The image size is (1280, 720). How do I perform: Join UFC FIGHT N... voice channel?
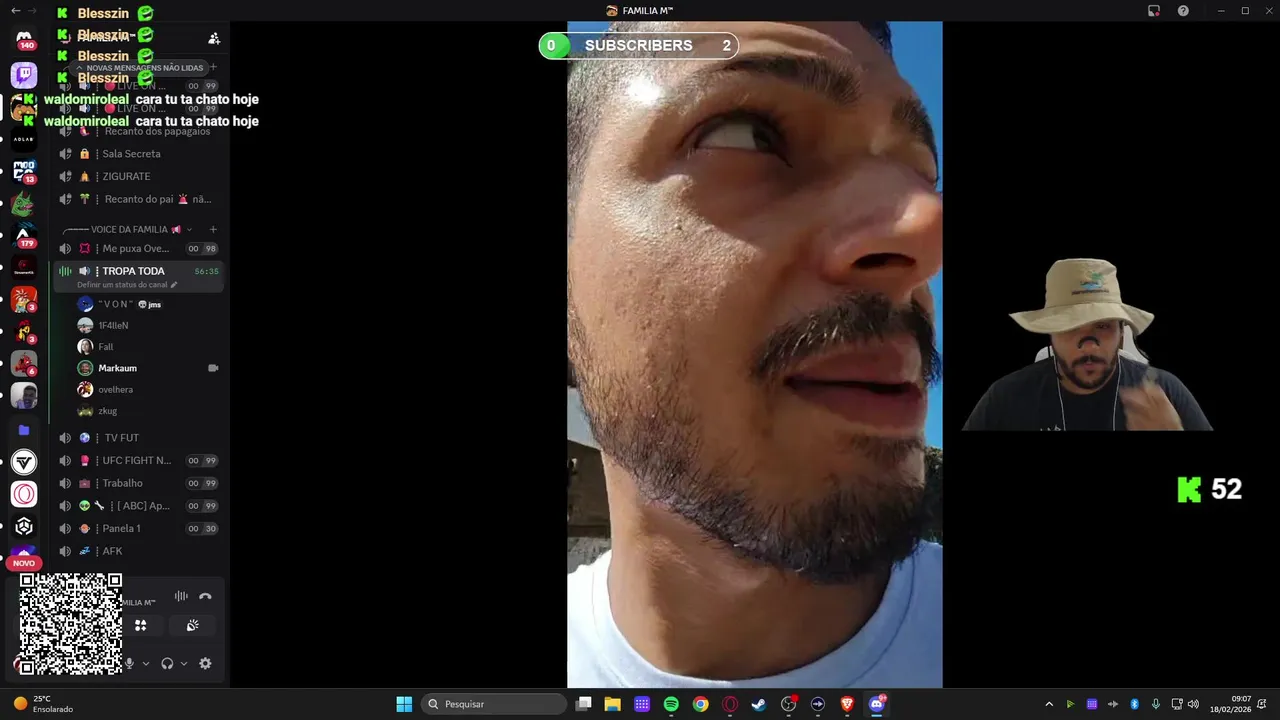pyautogui.click(x=139, y=460)
